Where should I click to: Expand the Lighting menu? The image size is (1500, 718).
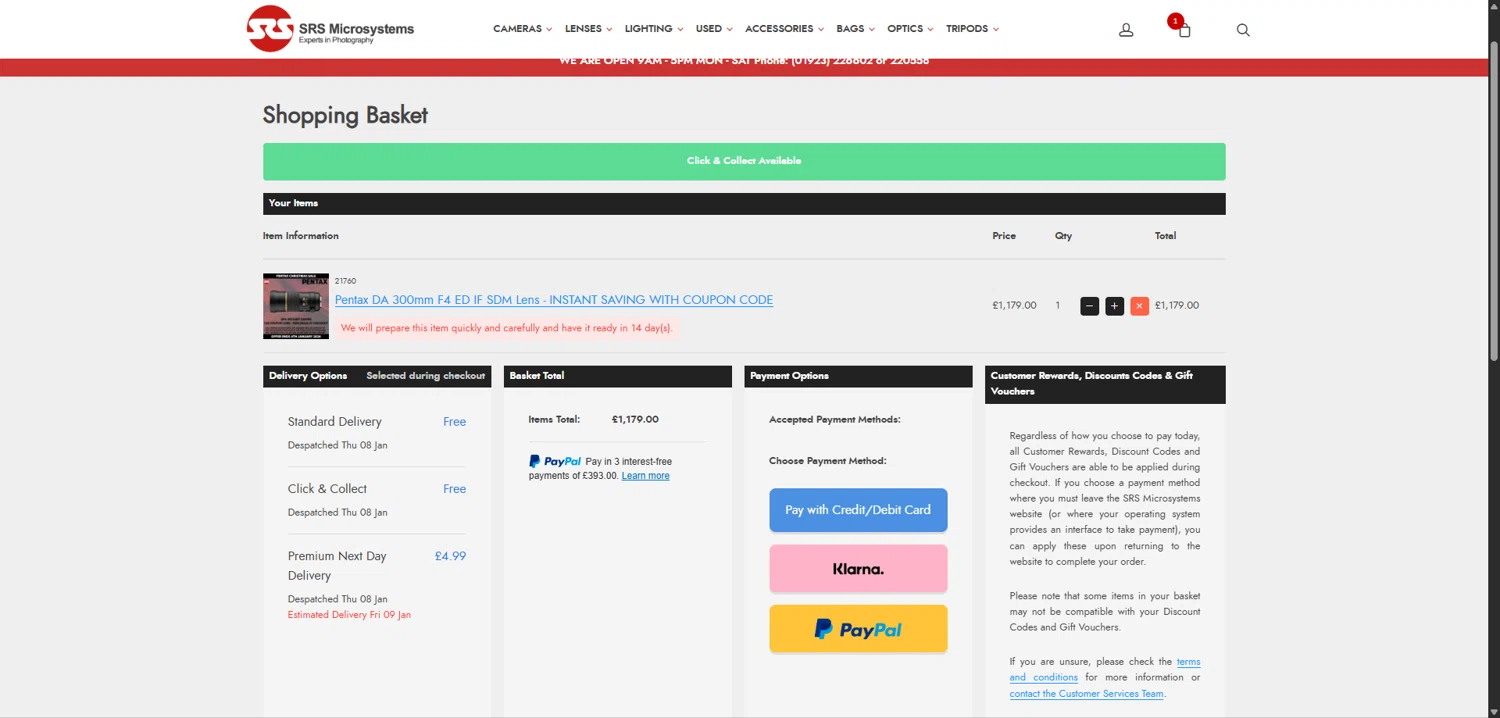(x=654, y=29)
